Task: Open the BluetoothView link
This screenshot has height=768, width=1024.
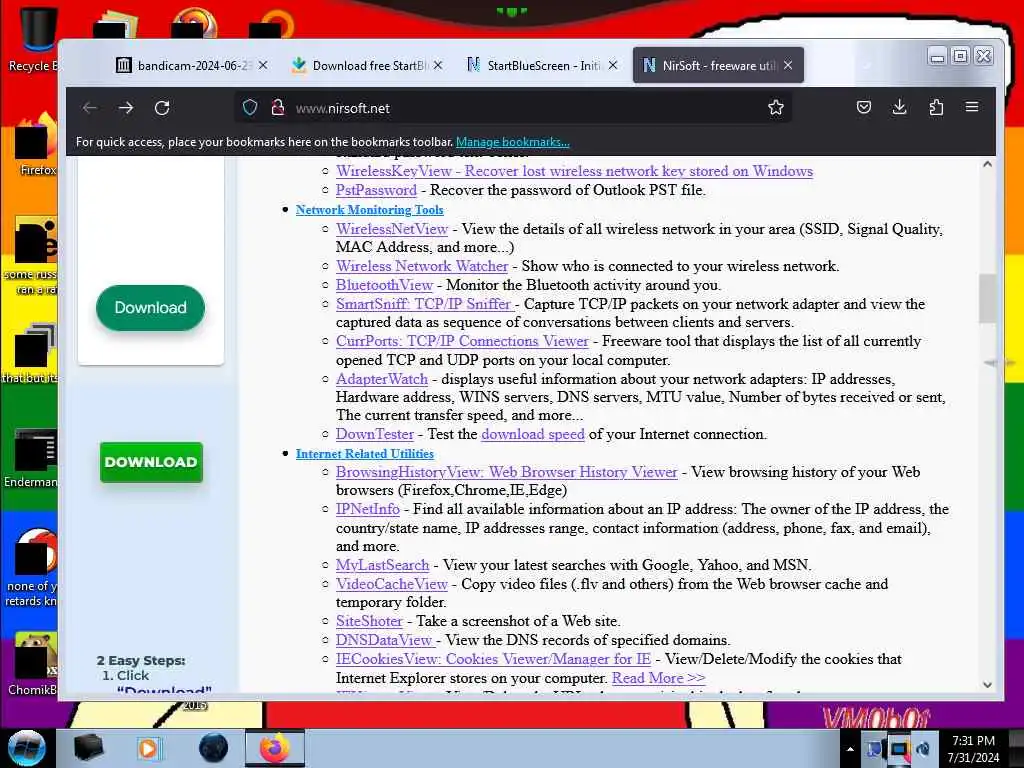Action: (x=384, y=285)
